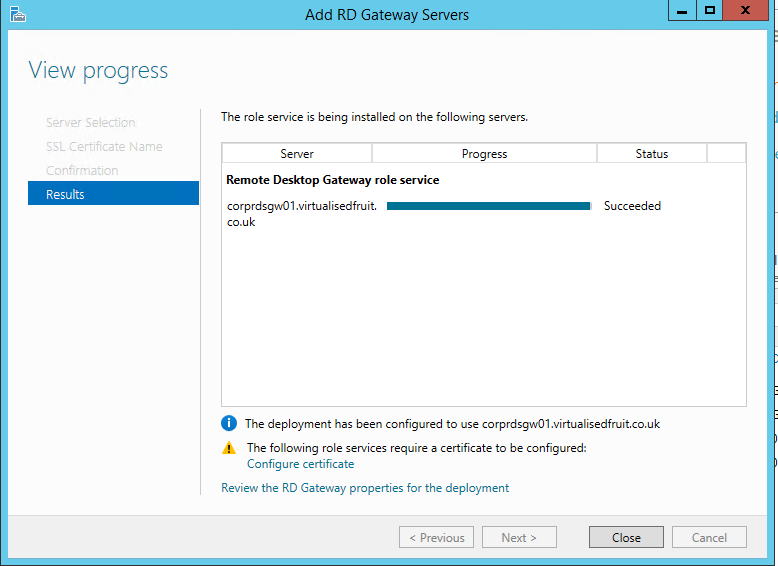Click the Previous button
Screen dimensions: 778x566
click(436, 537)
